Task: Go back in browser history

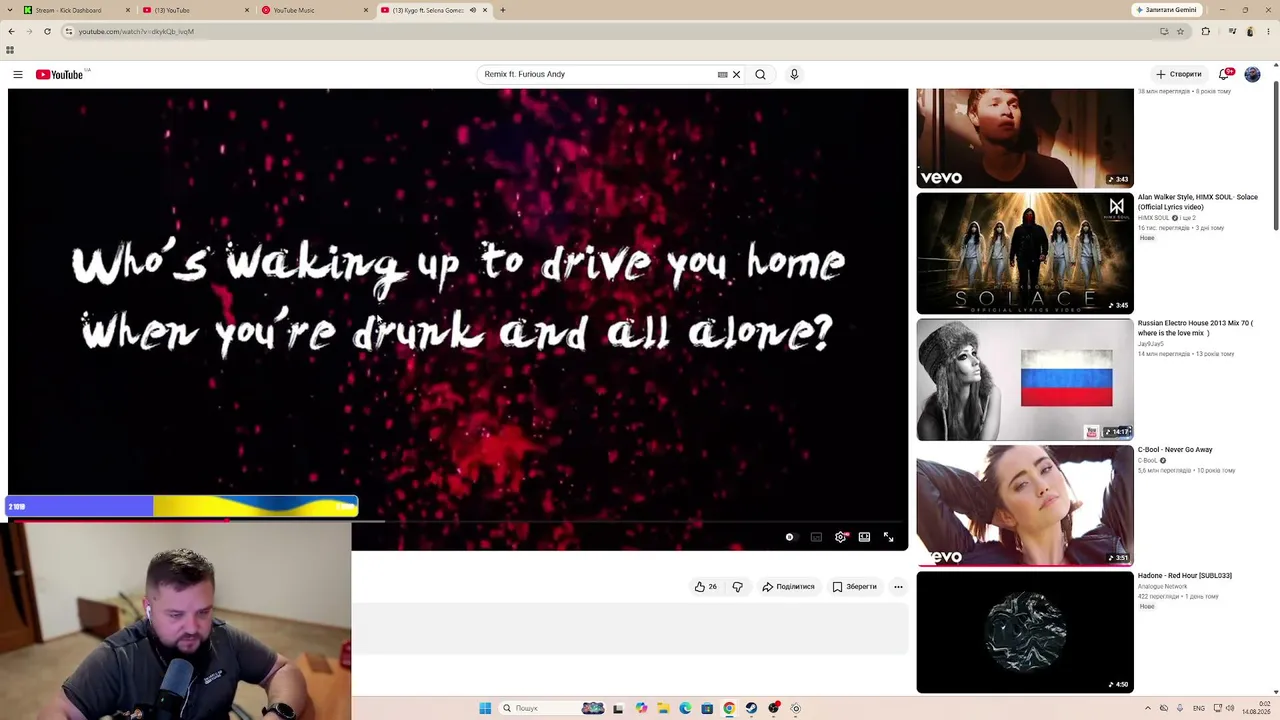Action: [11, 31]
